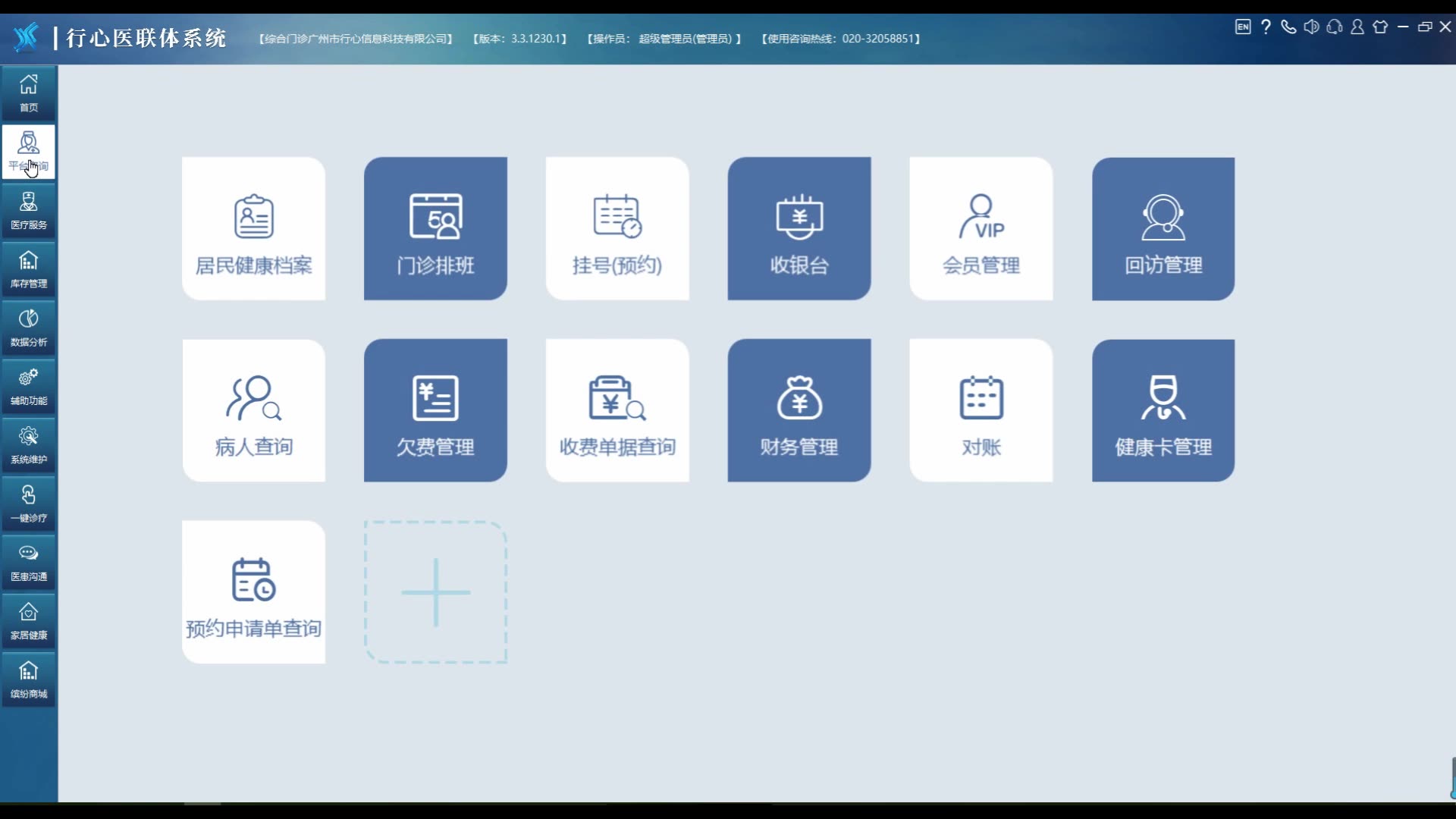The width and height of the screenshot is (1456, 819).
Task: Open the 预约申请单查询 tile
Action: tap(253, 592)
